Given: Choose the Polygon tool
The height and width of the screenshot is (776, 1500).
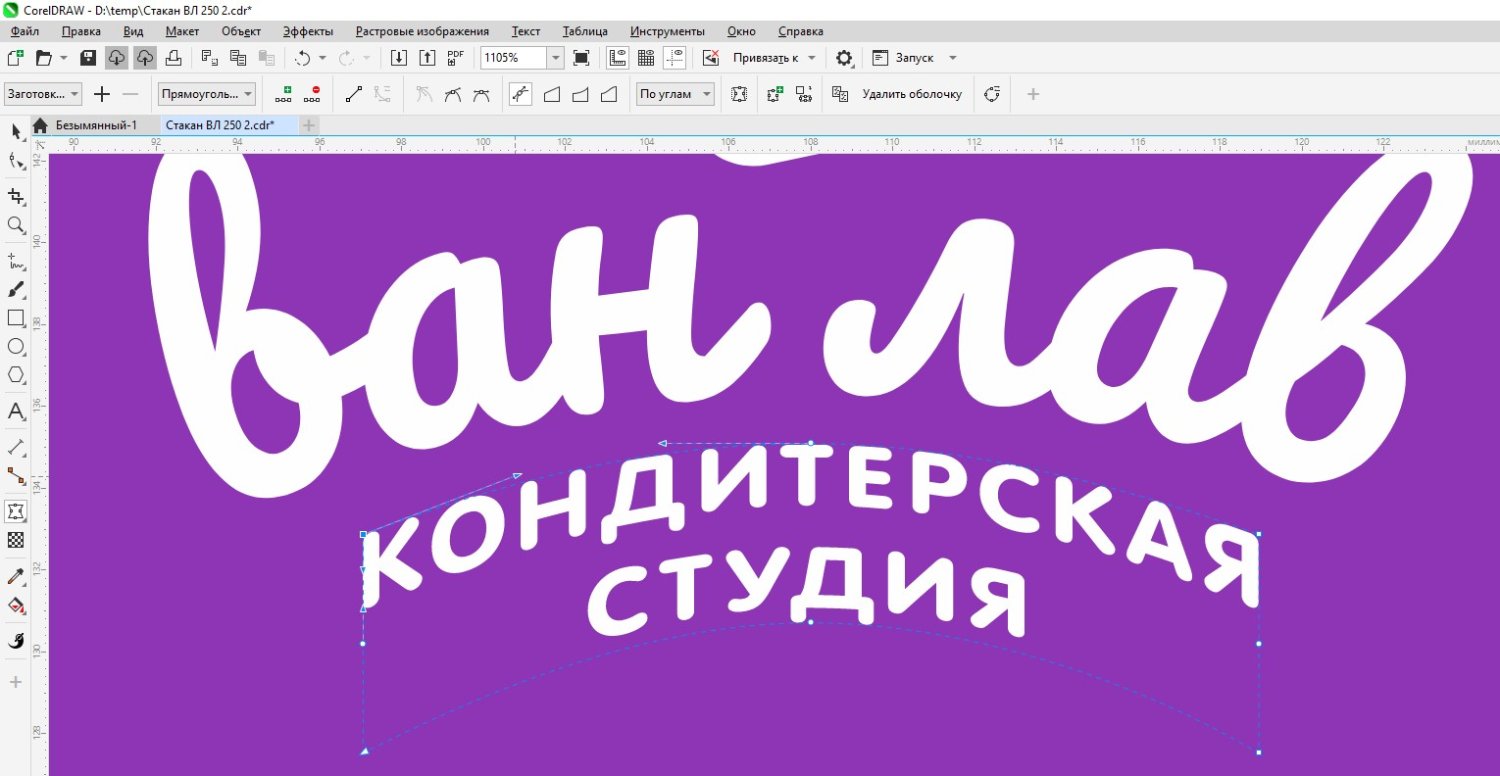Looking at the screenshot, I should (x=16, y=375).
